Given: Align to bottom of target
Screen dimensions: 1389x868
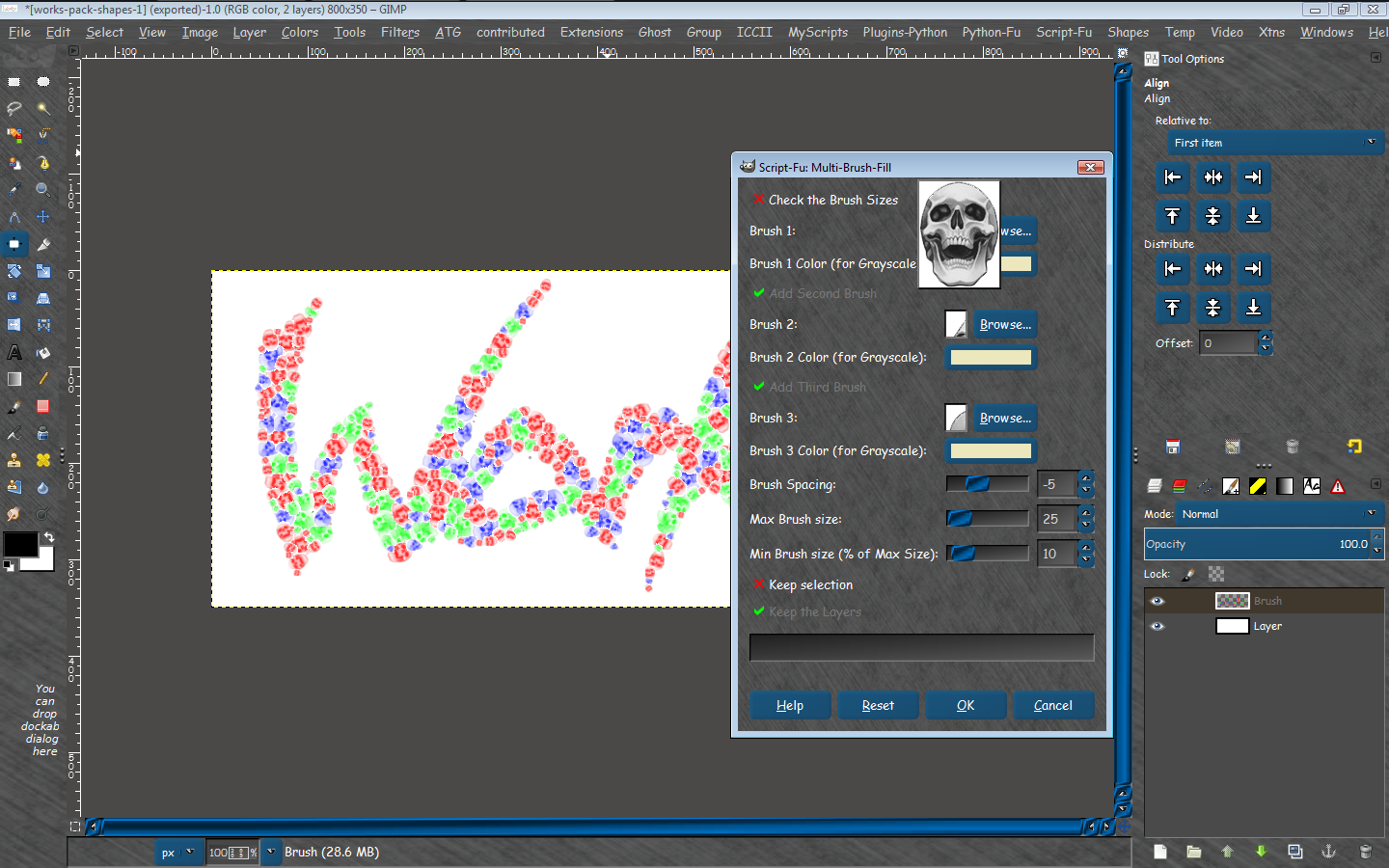Looking at the screenshot, I should 1253,216.
